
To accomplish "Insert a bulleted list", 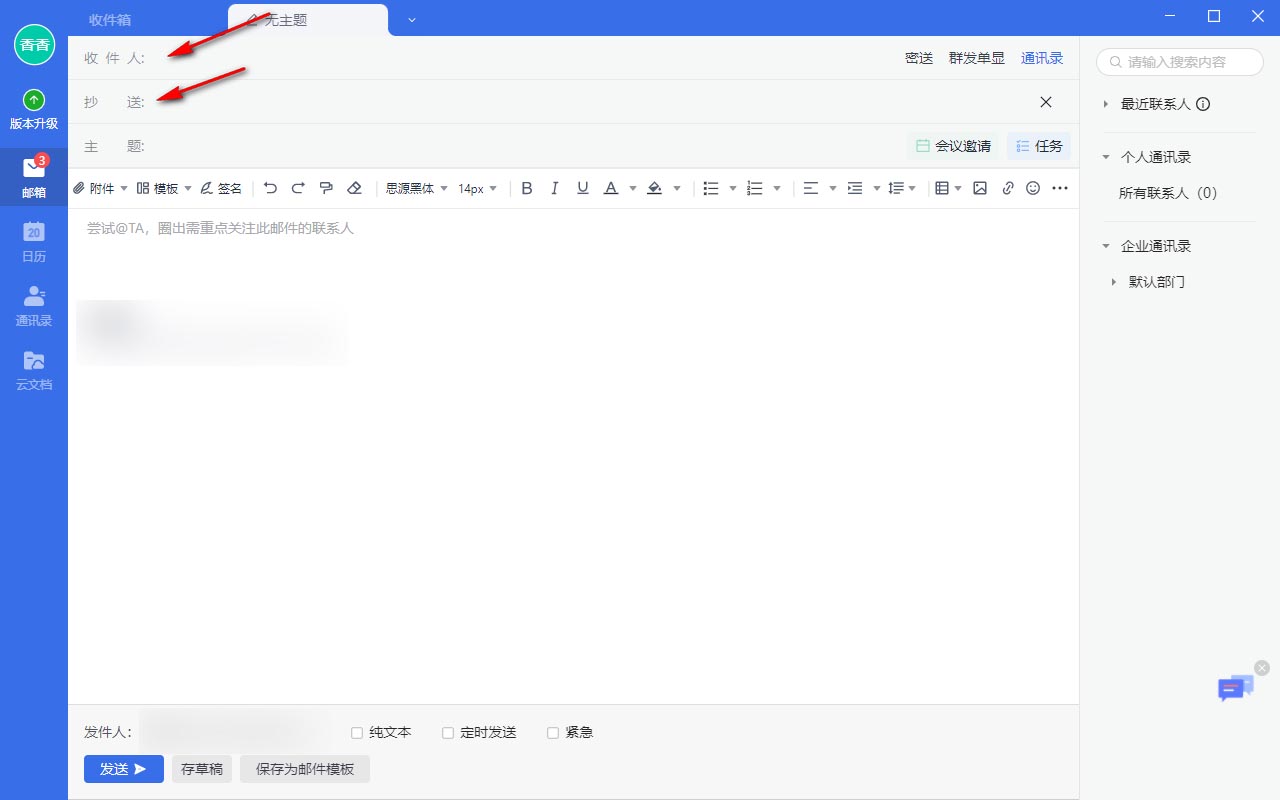I will 711,188.
